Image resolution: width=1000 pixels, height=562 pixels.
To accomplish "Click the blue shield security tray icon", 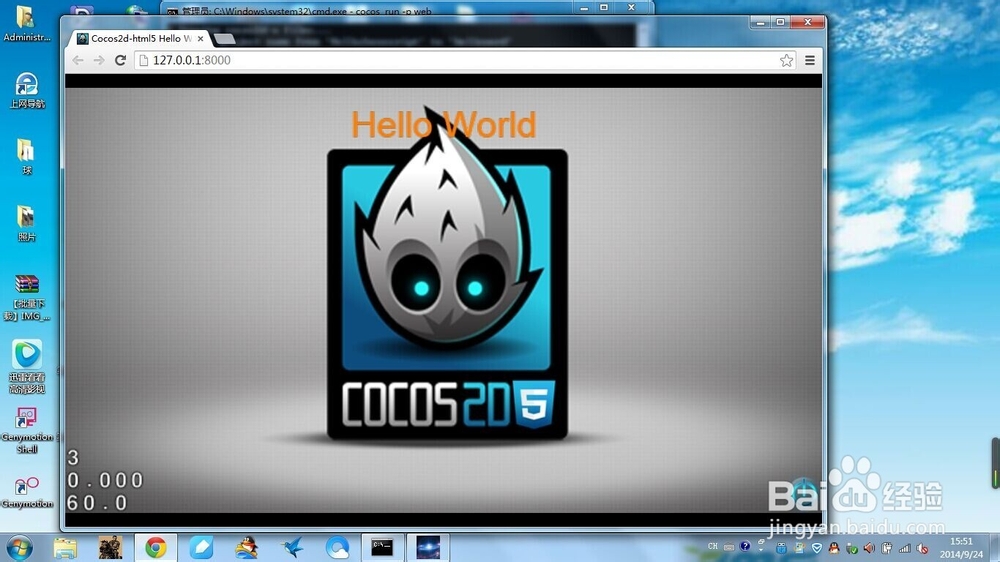I will pyautogui.click(x=817, y=548).
